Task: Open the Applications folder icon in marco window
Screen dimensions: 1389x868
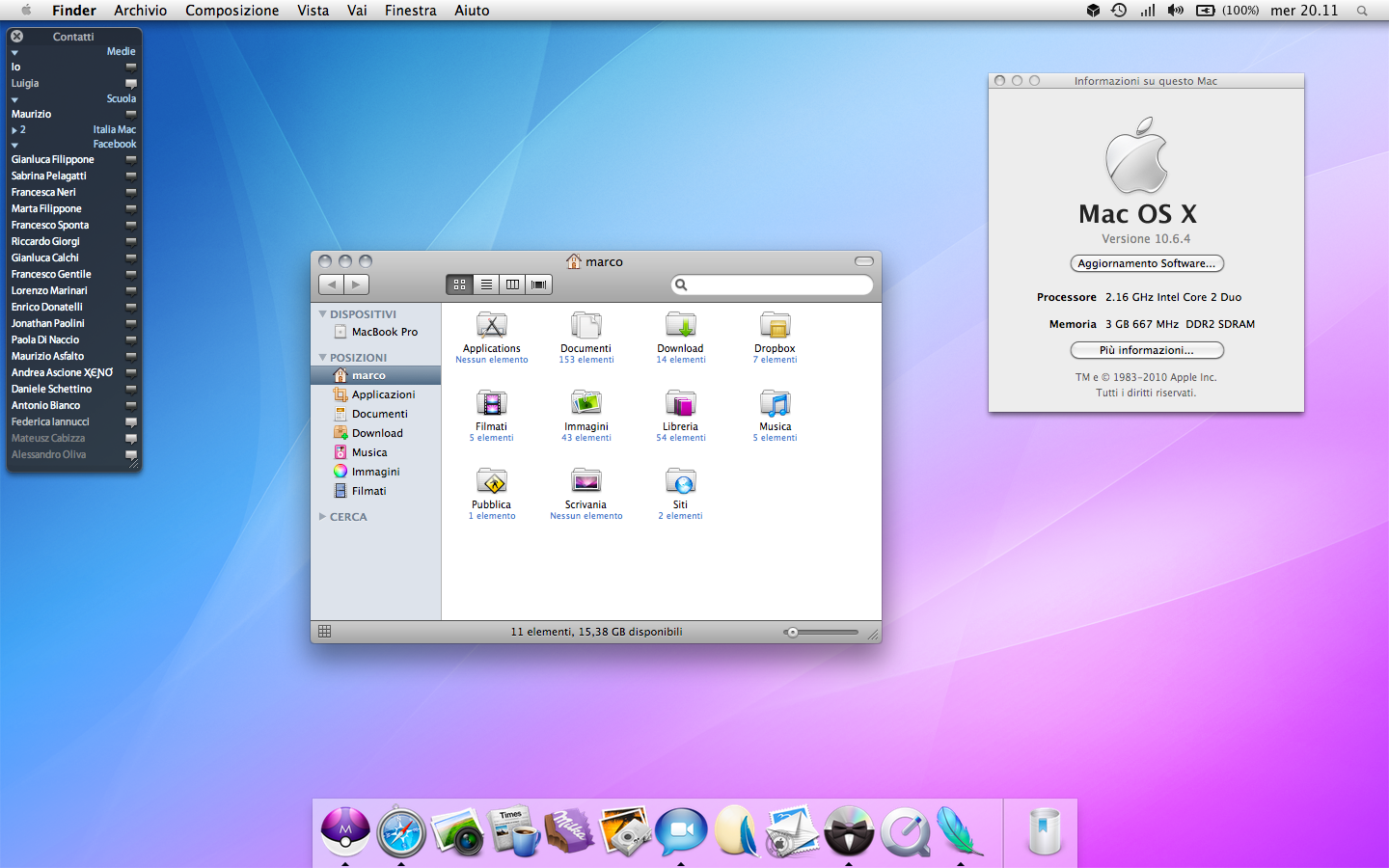Action: tap(491, 325)
